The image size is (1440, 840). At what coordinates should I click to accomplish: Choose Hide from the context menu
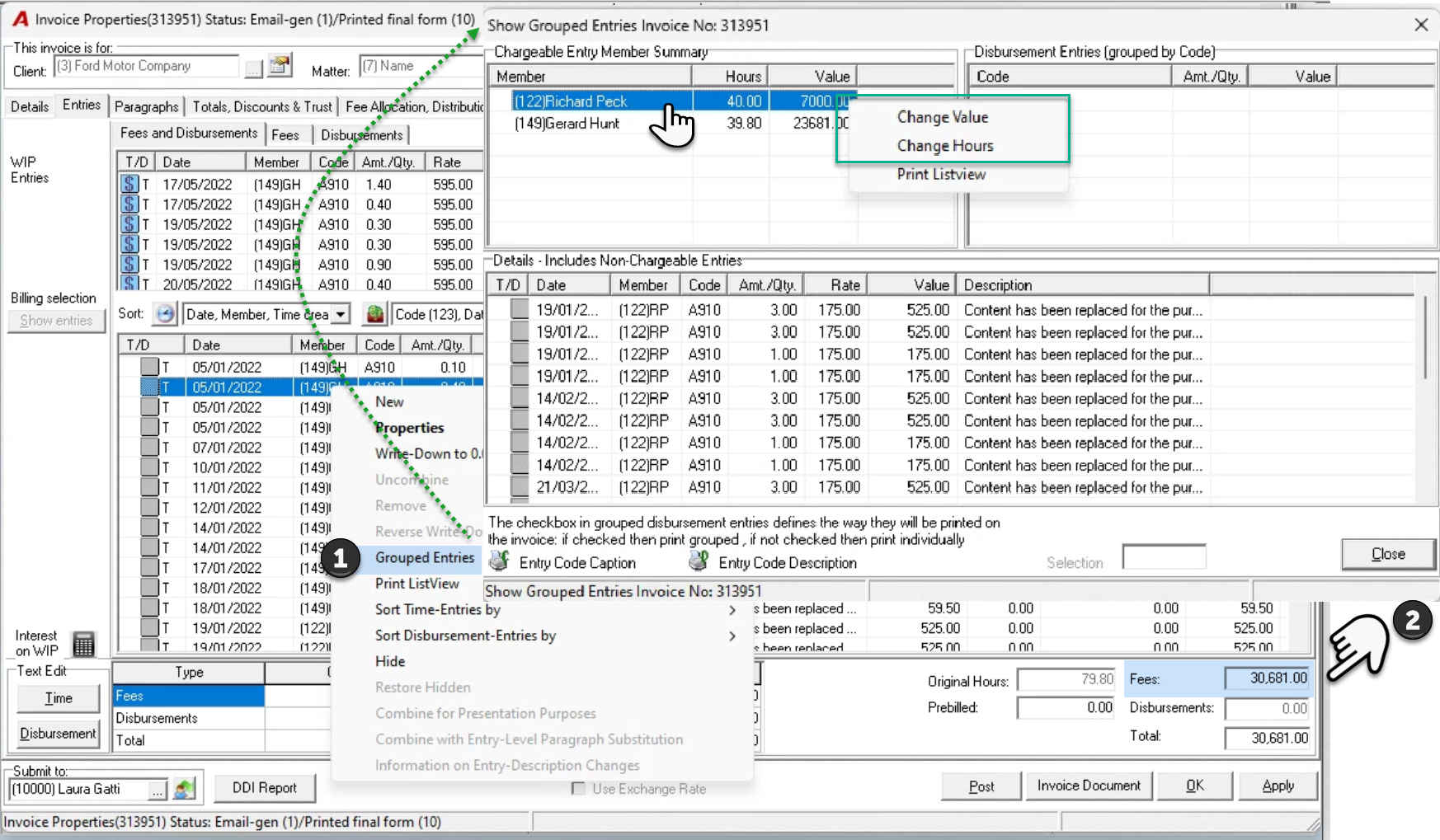[390, 661]
